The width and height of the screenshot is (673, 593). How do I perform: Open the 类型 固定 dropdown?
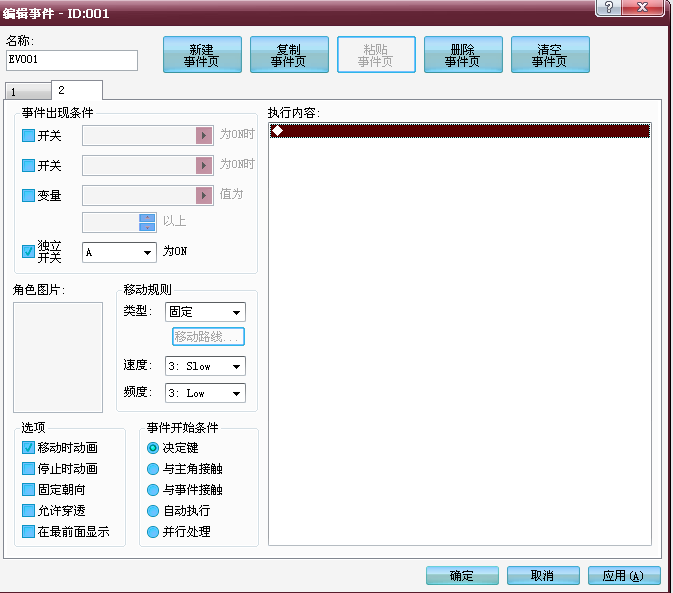tap(205, 312)
